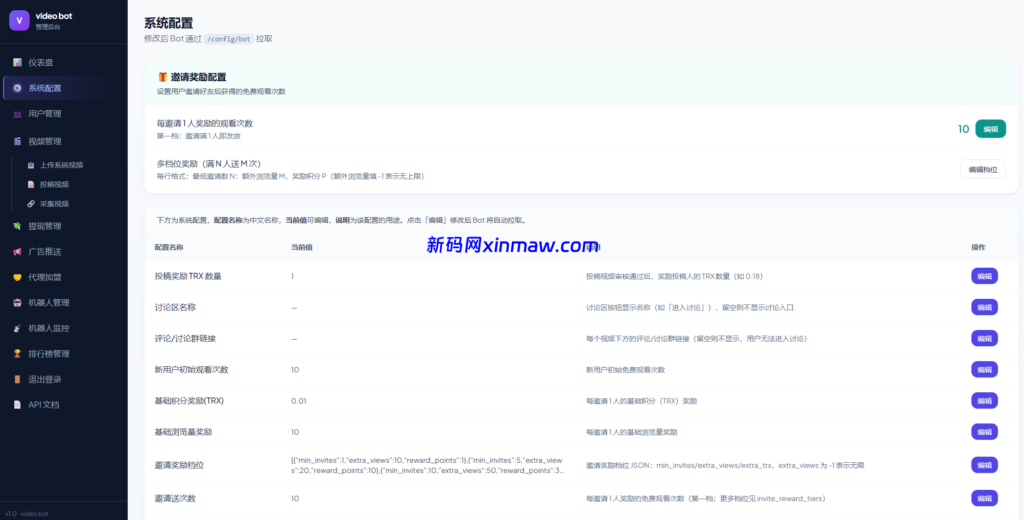Edit the 基础浏览量奖励 row
The image size is (1024, 520).
(984, 432)
